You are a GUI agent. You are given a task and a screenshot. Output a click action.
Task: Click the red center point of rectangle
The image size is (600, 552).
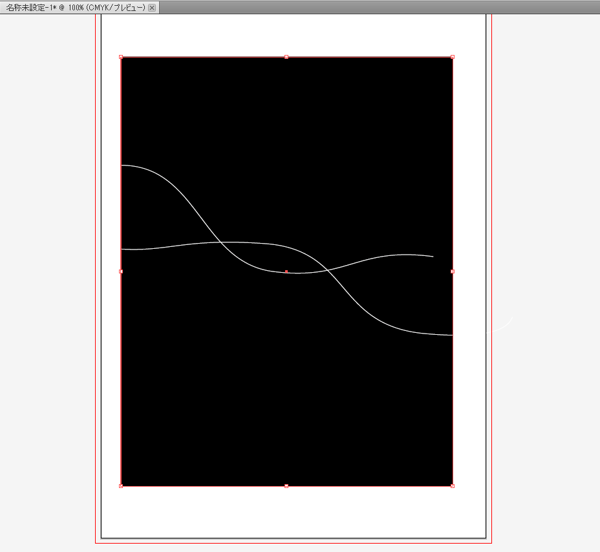[286, 271]
